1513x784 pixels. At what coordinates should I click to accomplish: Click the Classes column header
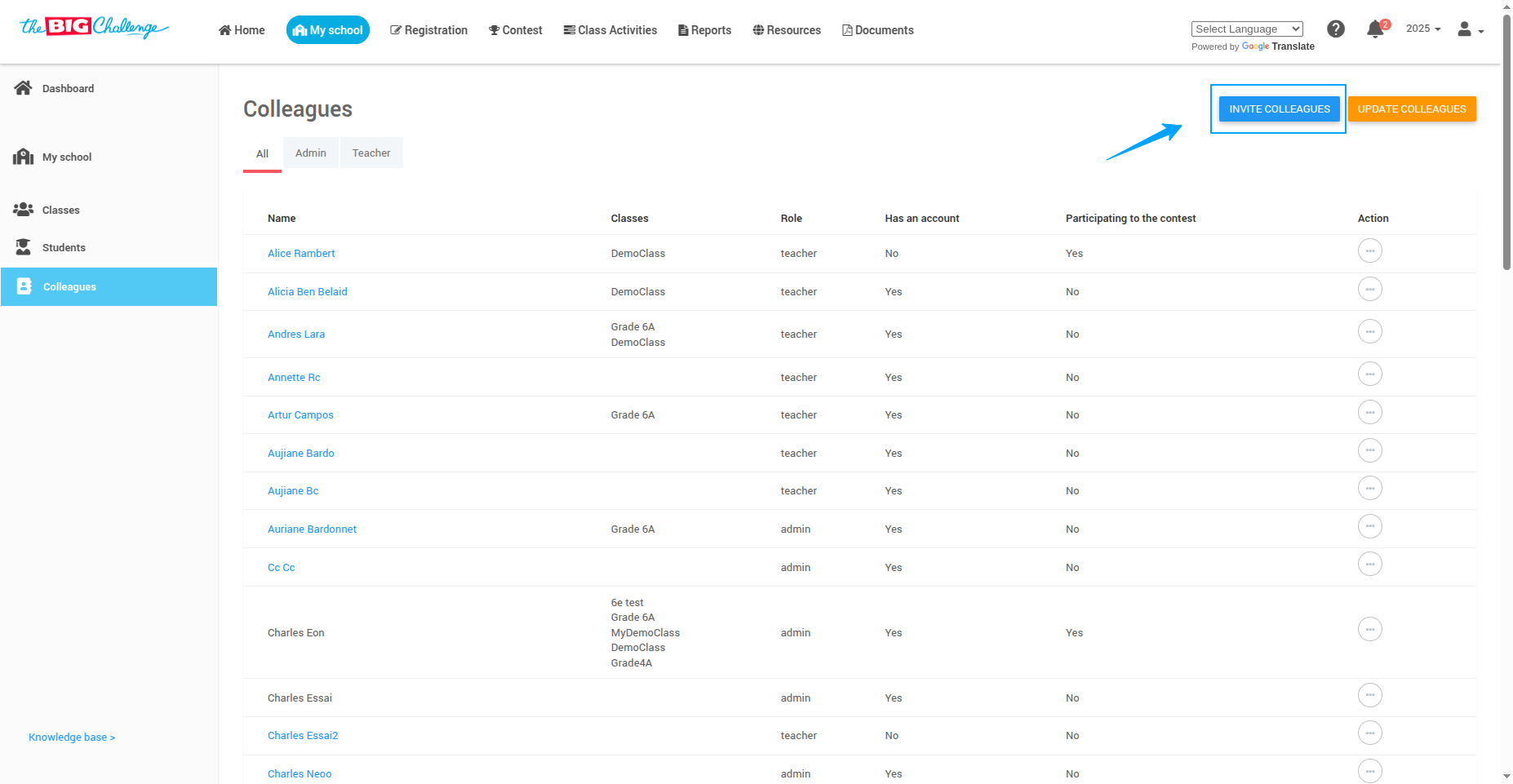pyautogui.click(x=629, y=218)
